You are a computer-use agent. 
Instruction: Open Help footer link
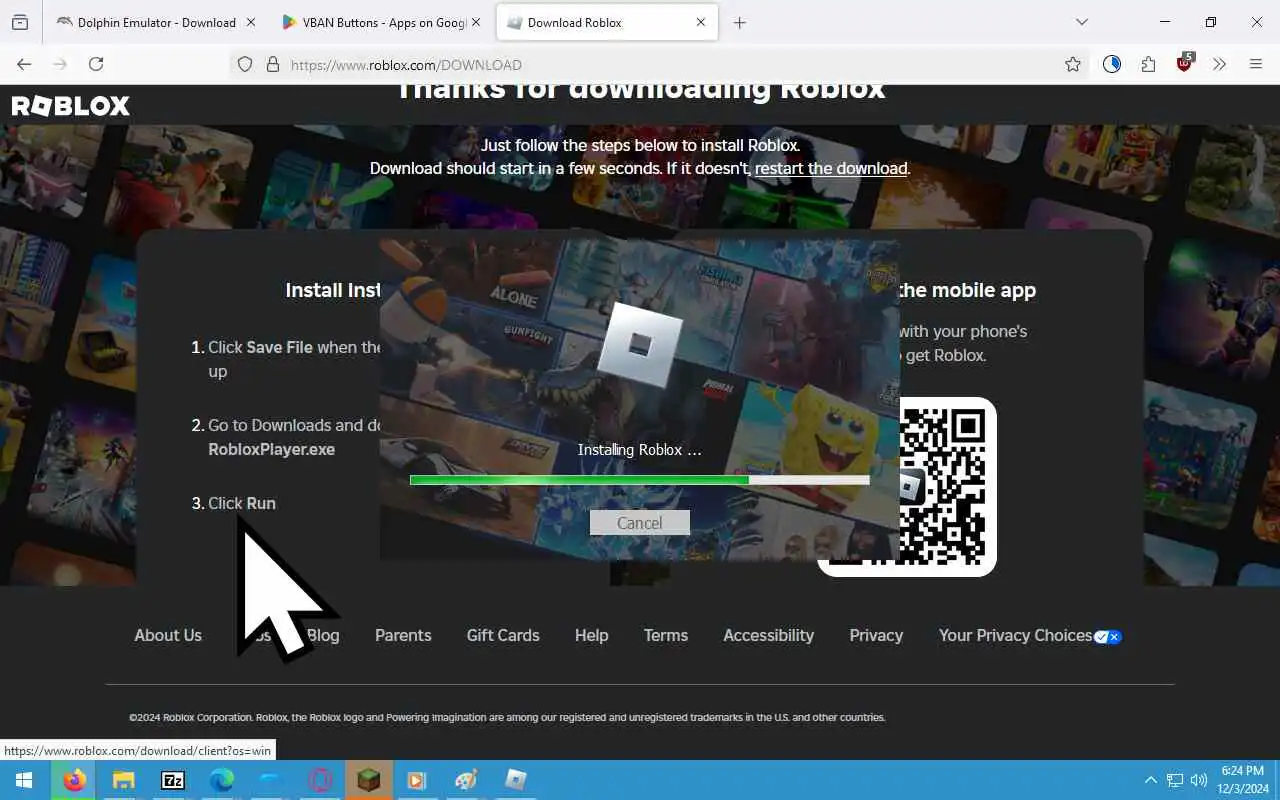[592, 635]
